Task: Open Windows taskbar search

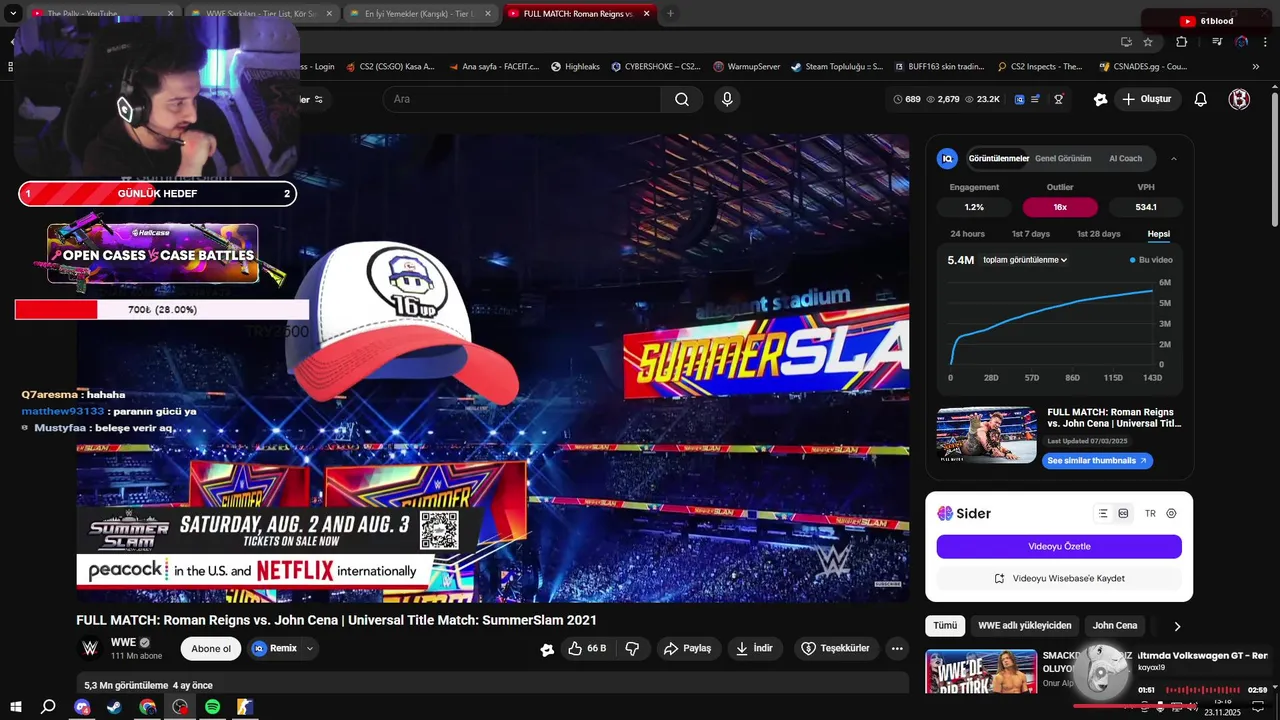Action: point(48,707)
